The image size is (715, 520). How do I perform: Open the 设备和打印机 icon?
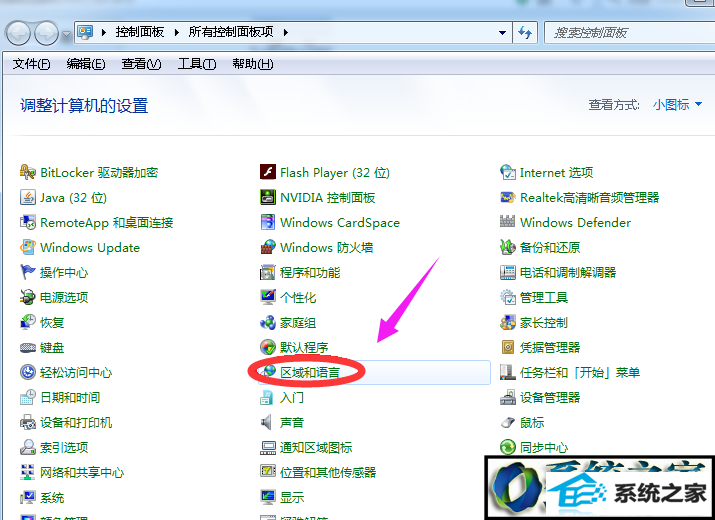tap(27, 422)
